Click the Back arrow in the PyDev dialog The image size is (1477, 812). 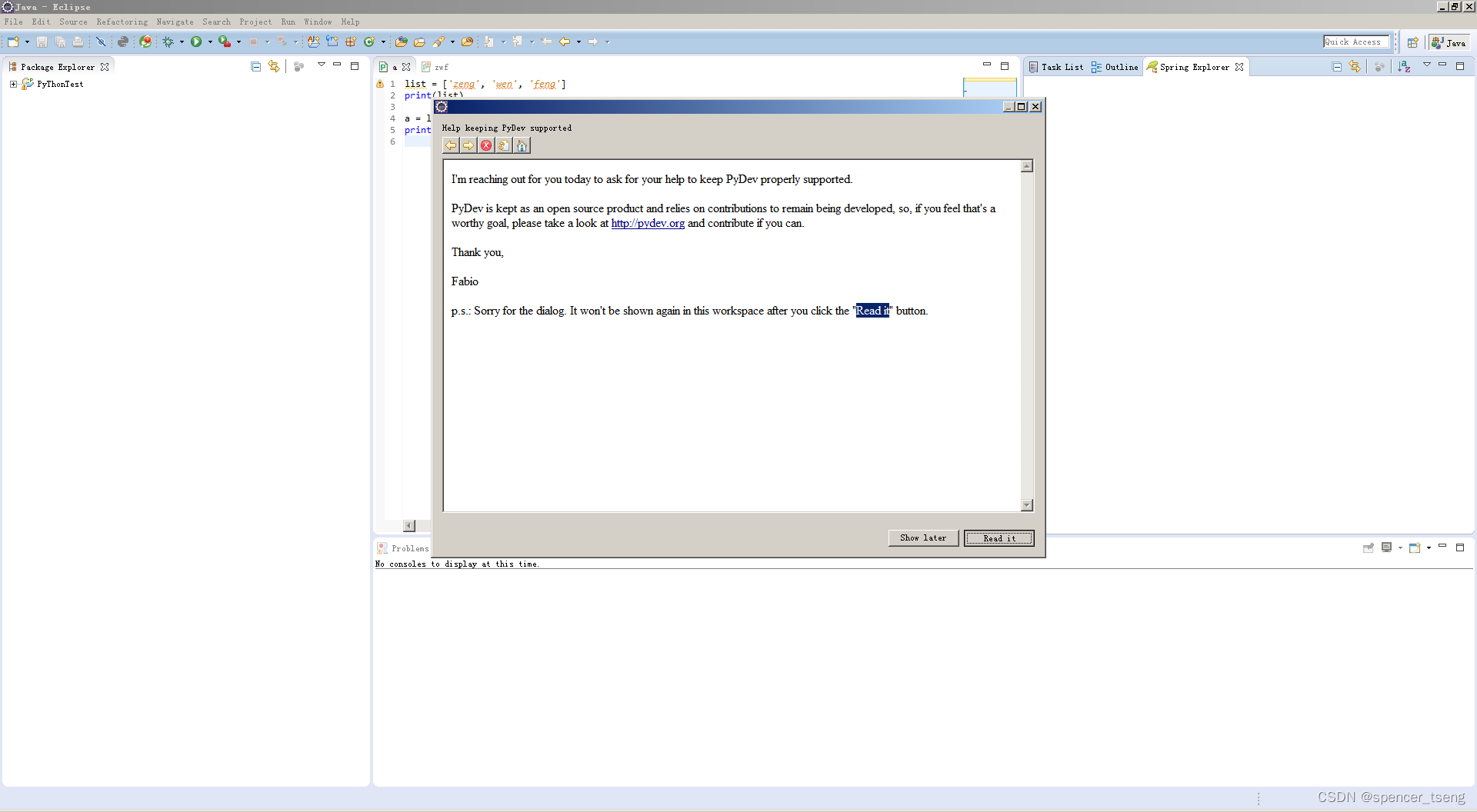coord(451,145)
